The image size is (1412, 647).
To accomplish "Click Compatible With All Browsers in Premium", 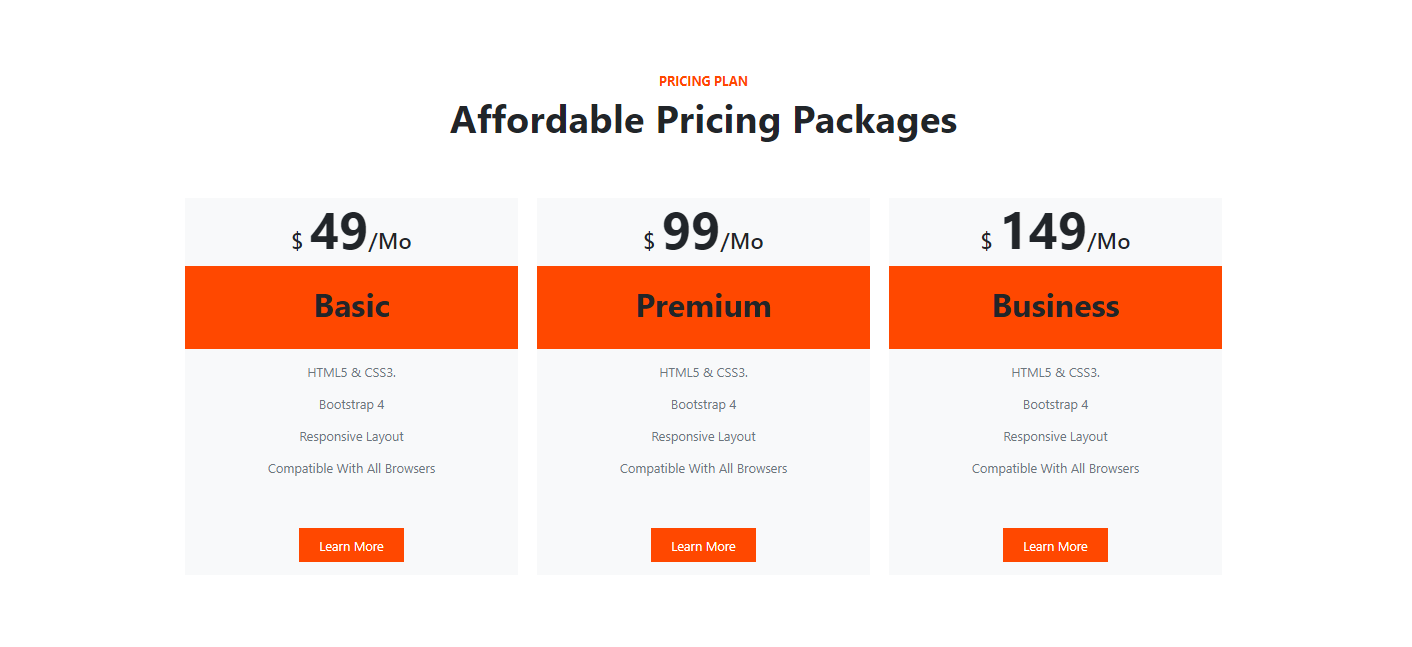I will point(703,469).
